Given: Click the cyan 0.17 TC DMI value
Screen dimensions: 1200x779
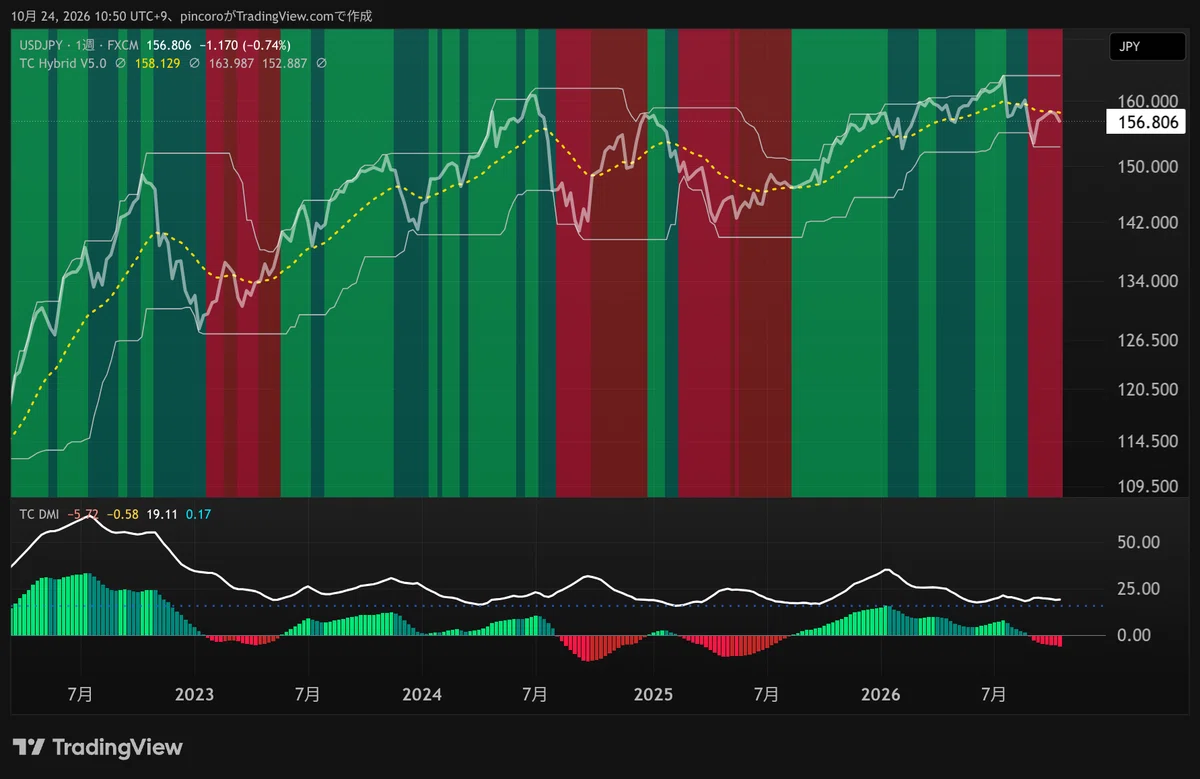Looking at the screenshot, I should point(198,514).
